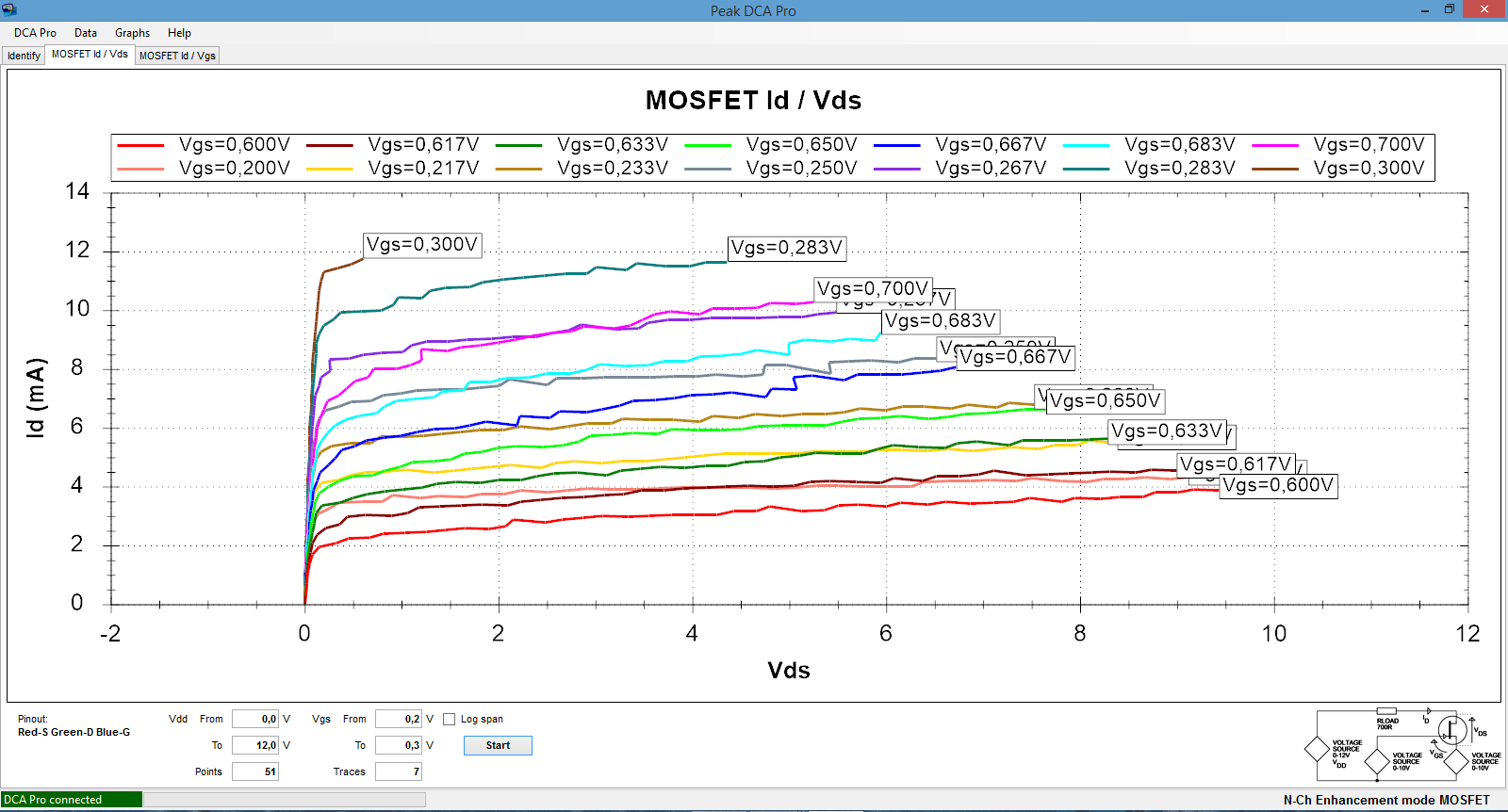The height and width of the screenshot is (812, 1508).
Task: Switch to MOSFET Id / Vgs tab
Action: (x=177, y=56)
